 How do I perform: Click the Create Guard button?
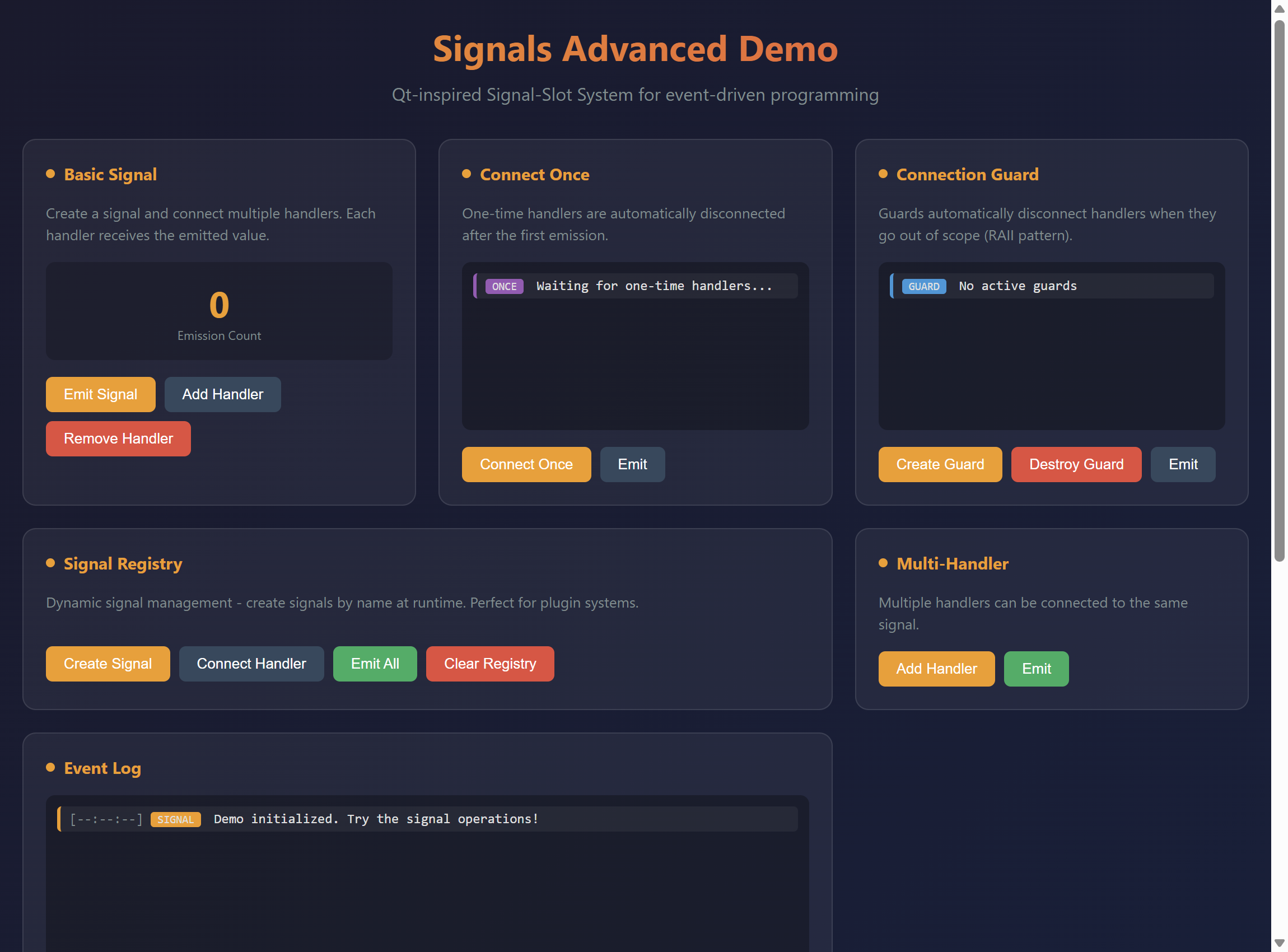[x=940, y=464]
